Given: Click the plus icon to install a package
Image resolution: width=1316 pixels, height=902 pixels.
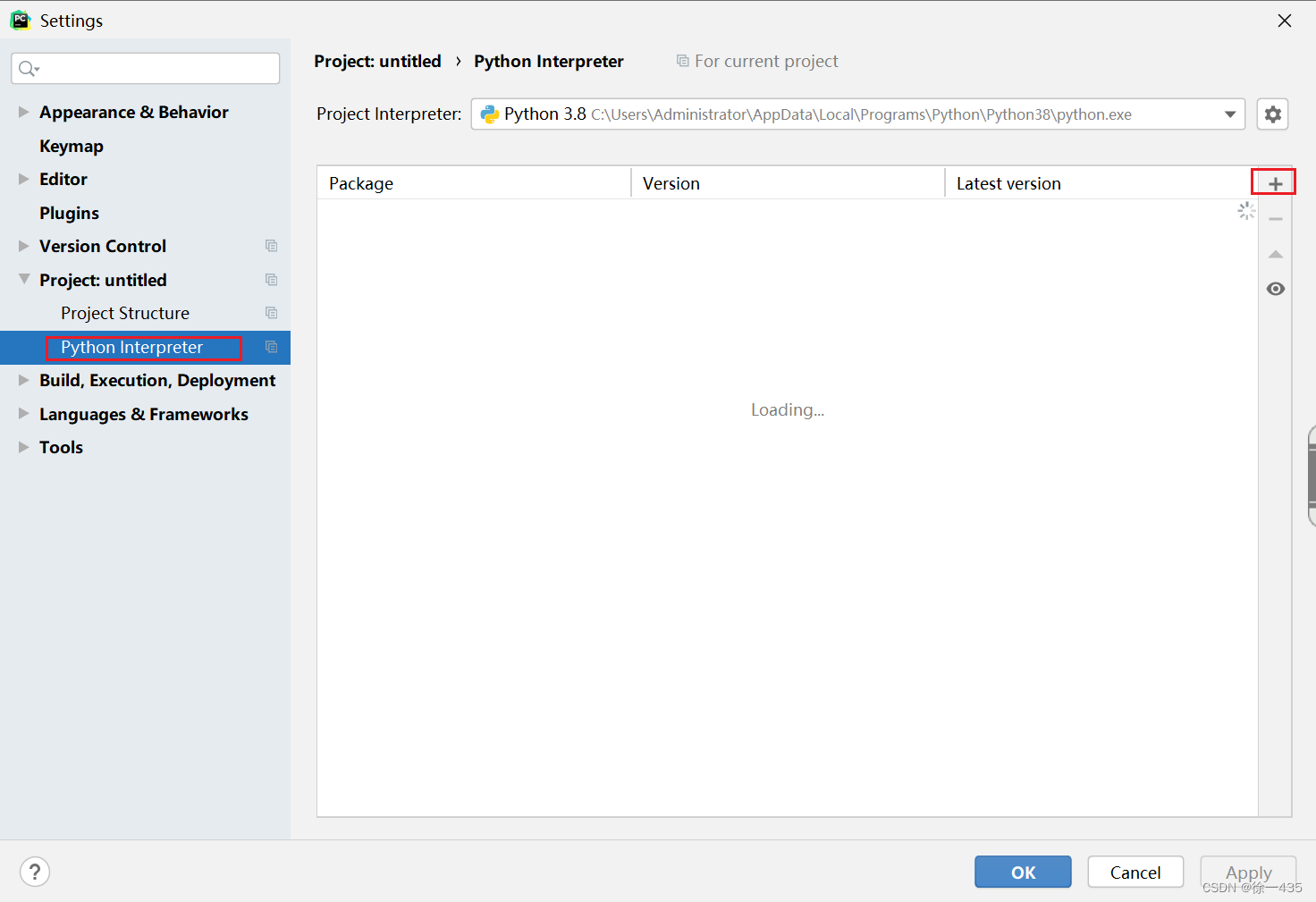Looking at the screenshot, I should tap(1275, 183).
